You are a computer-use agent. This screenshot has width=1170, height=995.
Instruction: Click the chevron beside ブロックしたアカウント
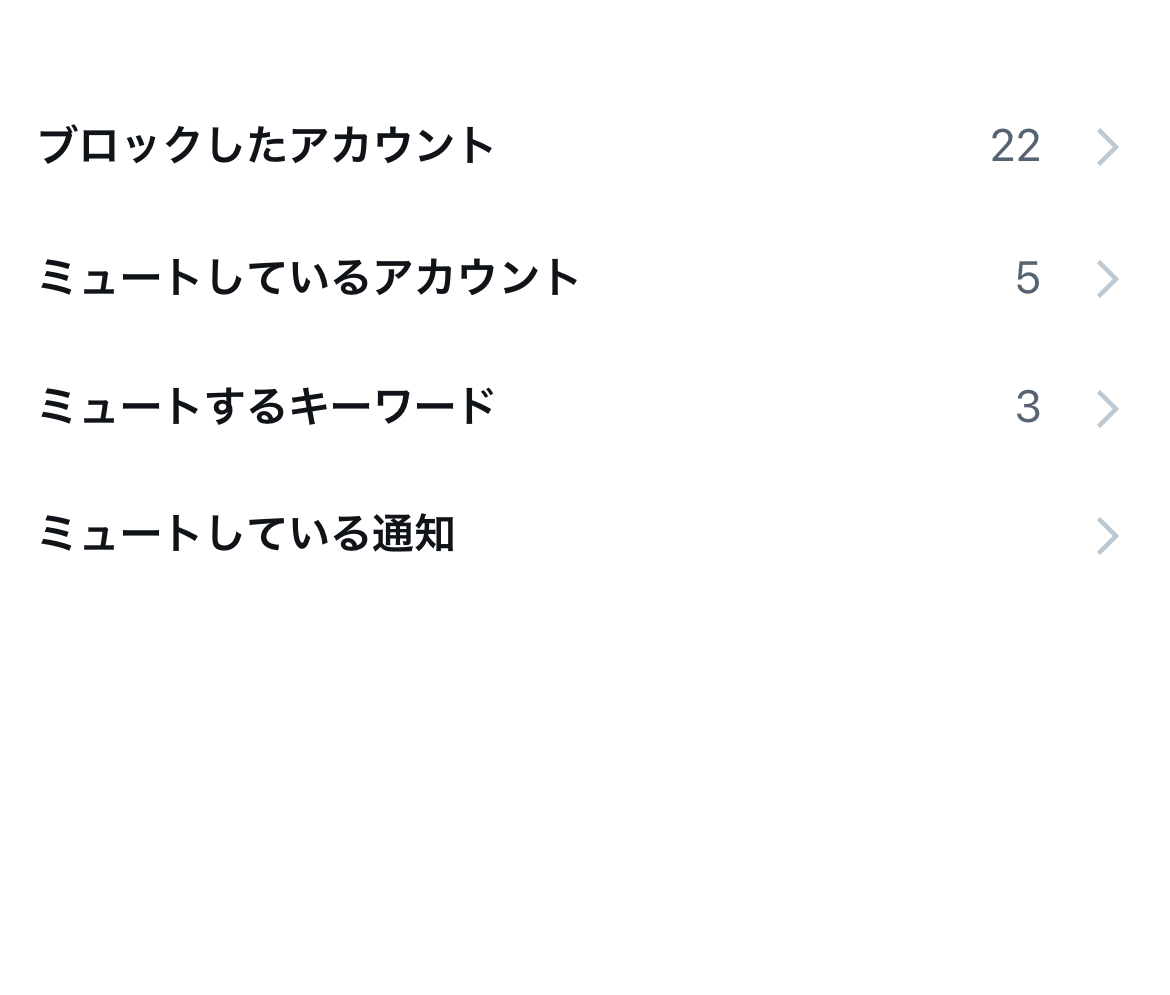[x=1106, y=147]
